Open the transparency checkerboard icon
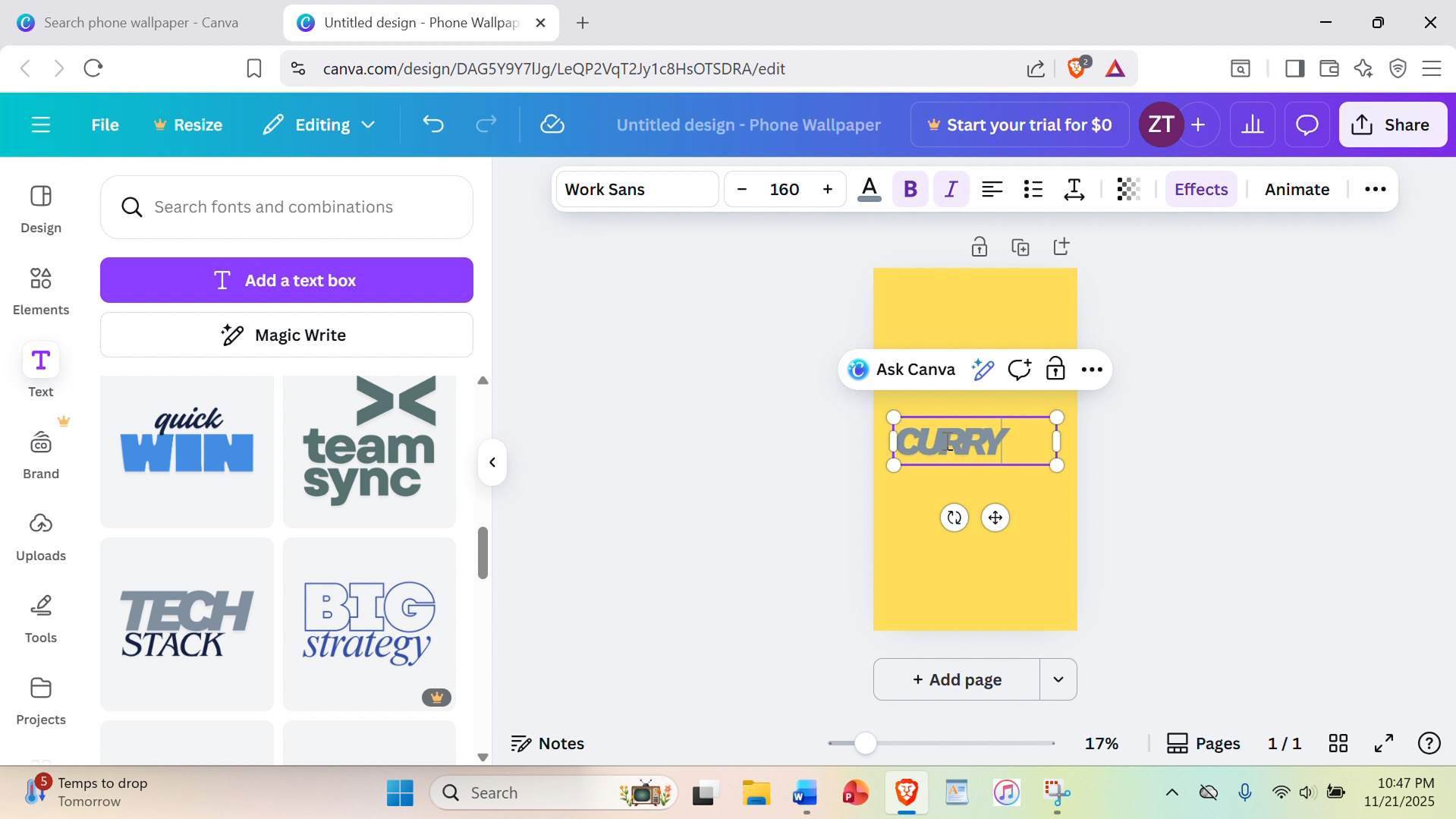Image resolution: width=1456 pixels, height=819 pixels. pos(1128,189)
